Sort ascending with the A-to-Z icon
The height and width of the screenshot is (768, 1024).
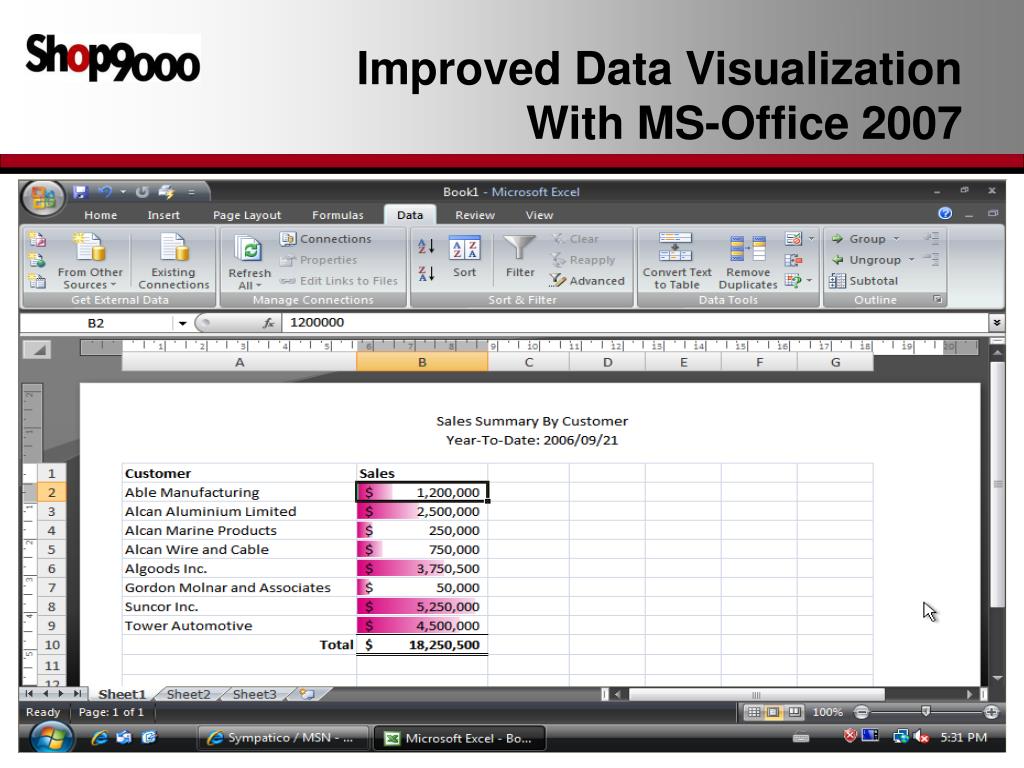[426, 247]
